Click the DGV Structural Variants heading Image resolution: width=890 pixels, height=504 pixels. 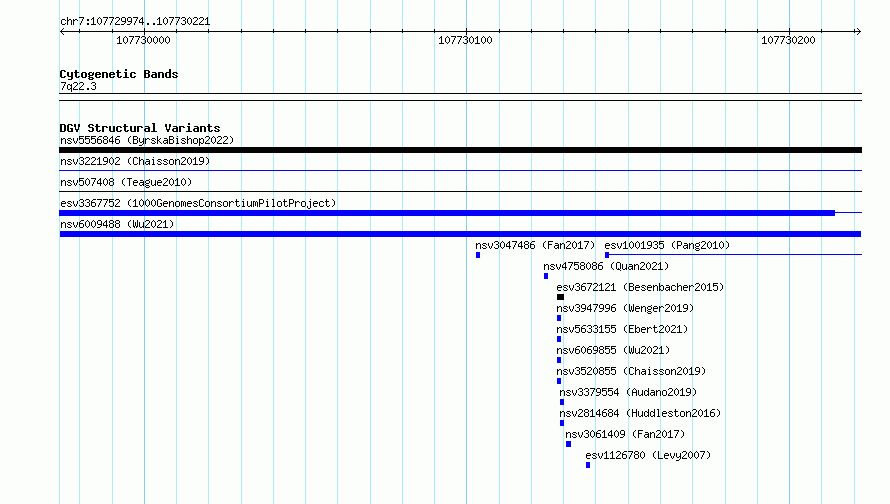(x=140, y=128)
